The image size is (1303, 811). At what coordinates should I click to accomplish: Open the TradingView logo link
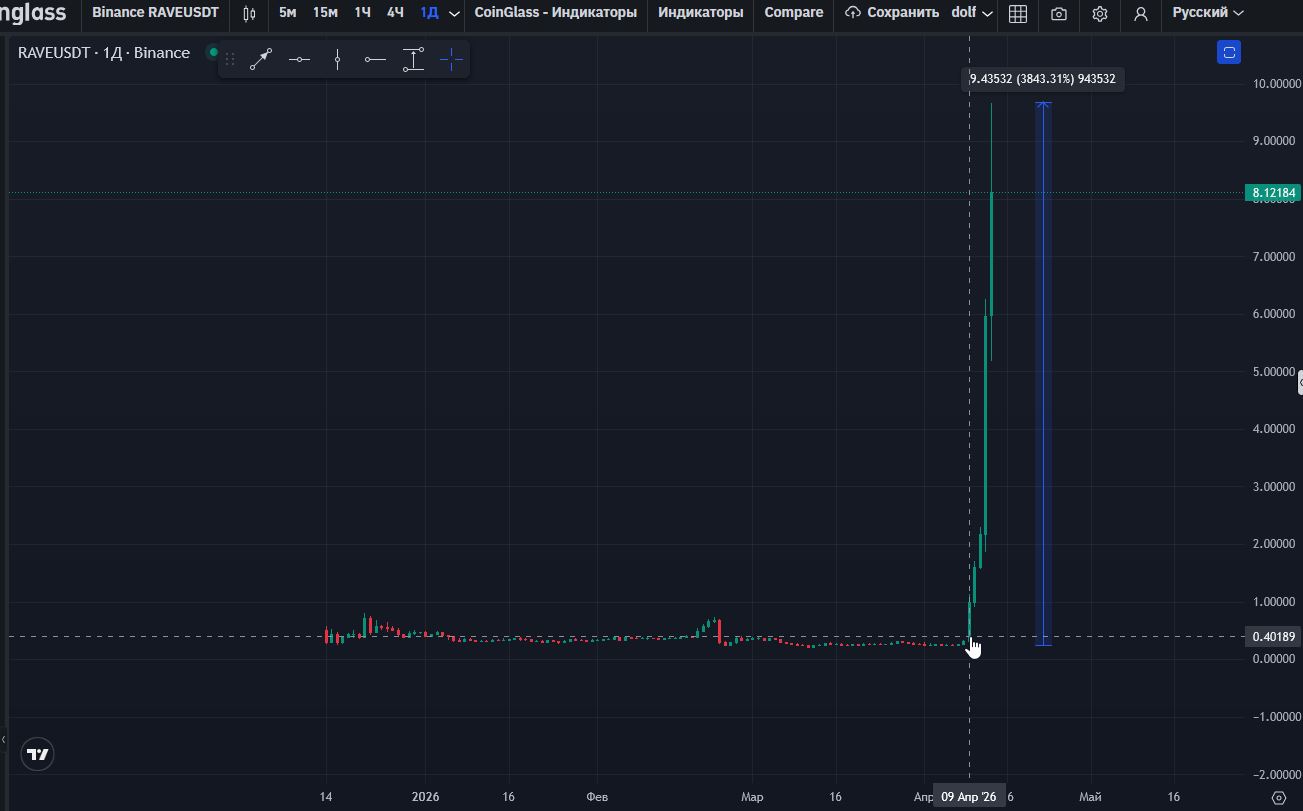pos(38,754)
